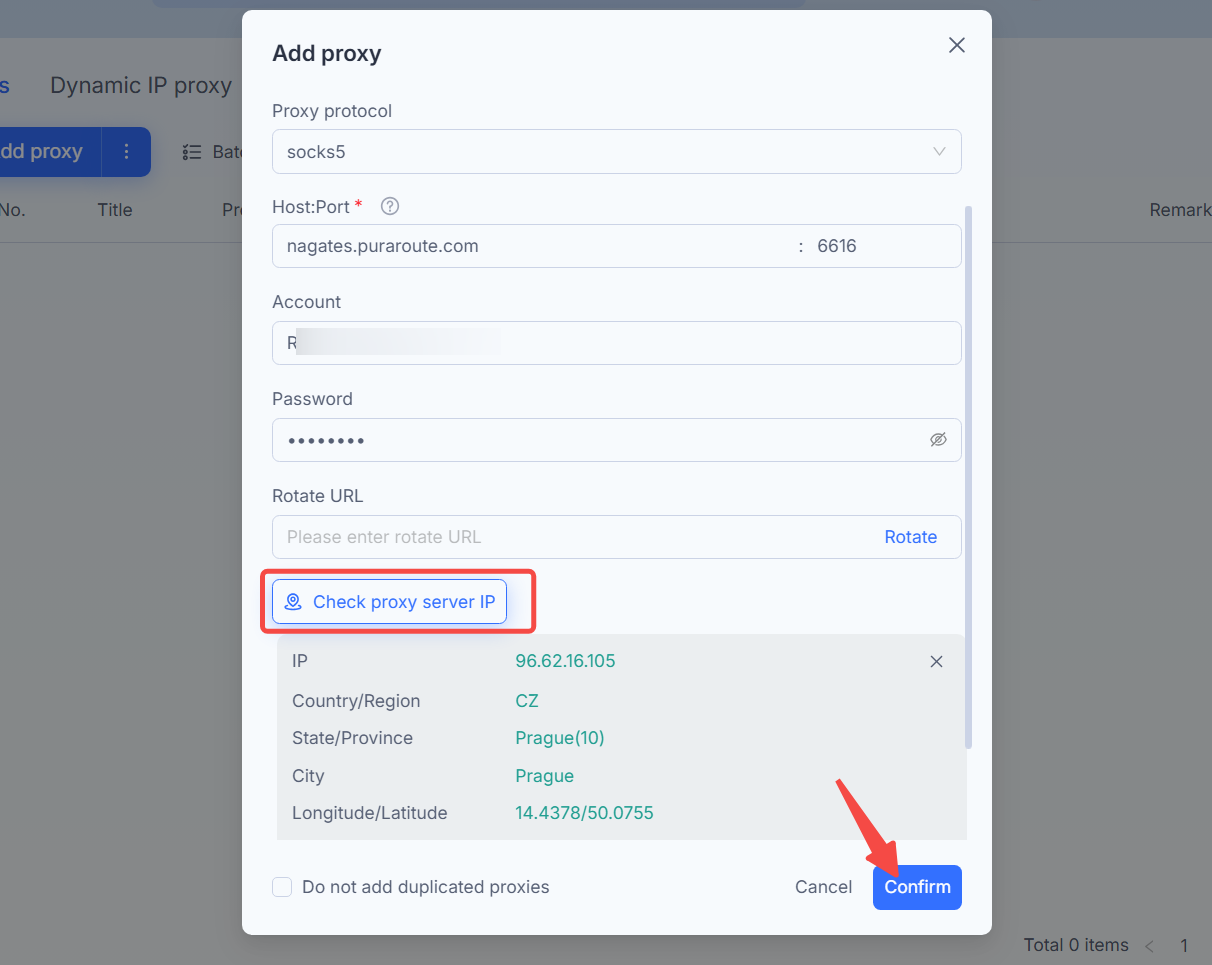This screenshot has height=965, width=1212.
Task: Click the Rotate link in URL field
Action: (910, 537)
